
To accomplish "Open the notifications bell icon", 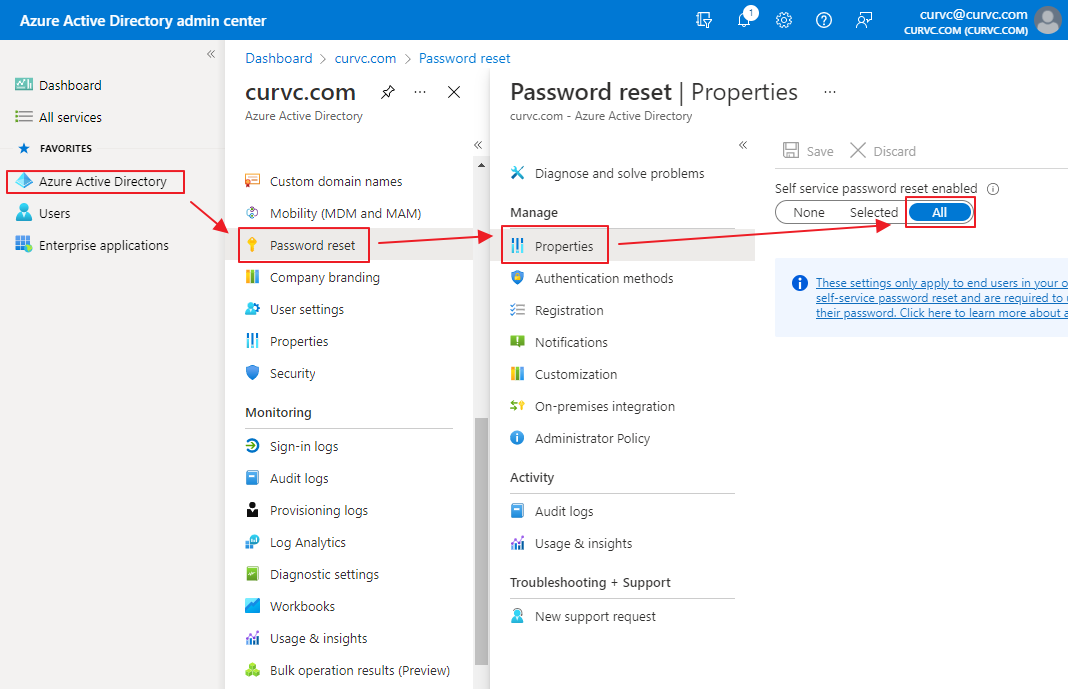I will pos(744,19).
